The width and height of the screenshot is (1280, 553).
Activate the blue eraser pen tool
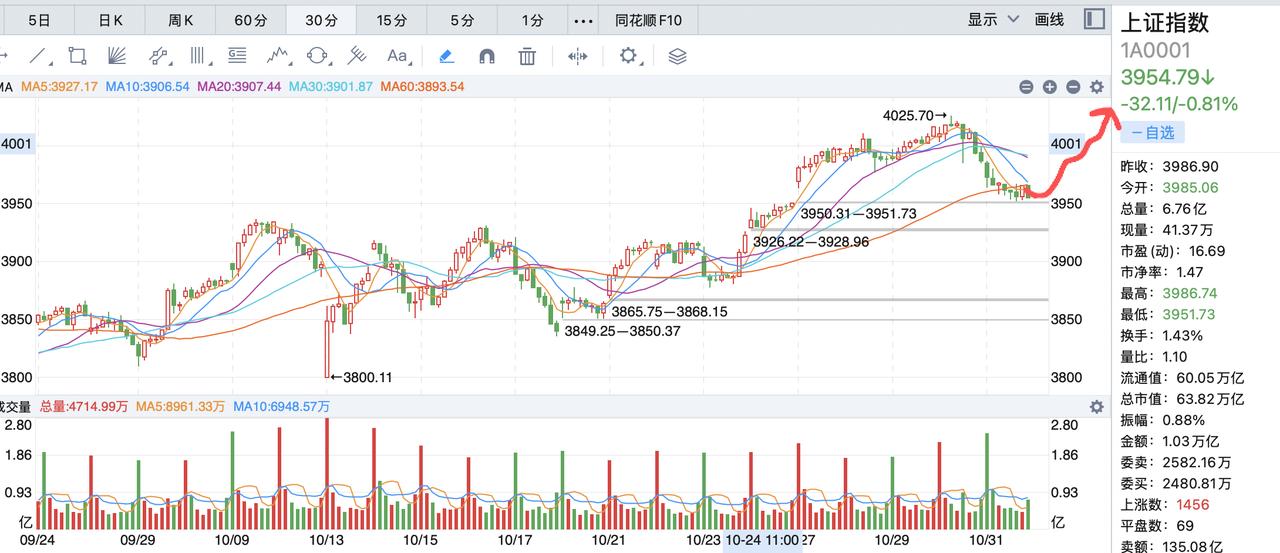pos(447,56)
